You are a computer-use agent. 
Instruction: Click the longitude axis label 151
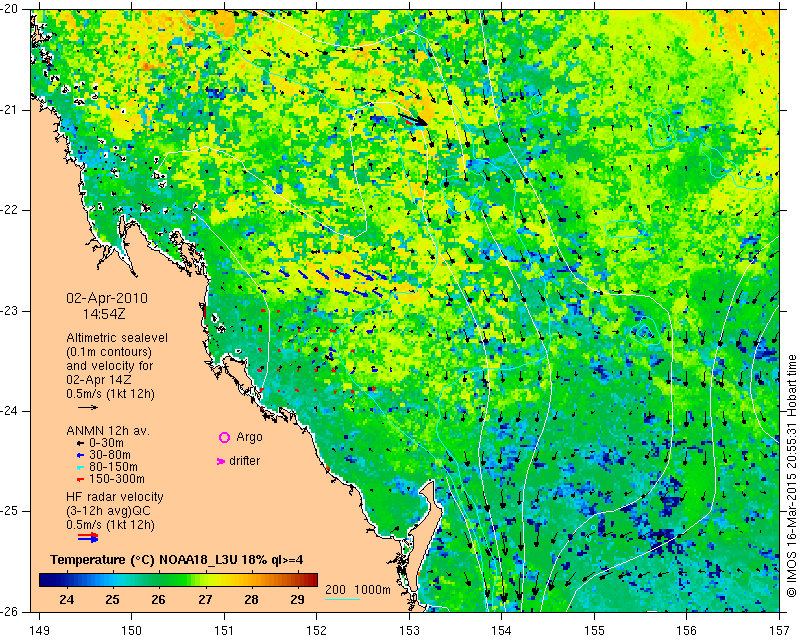[224, 631]
